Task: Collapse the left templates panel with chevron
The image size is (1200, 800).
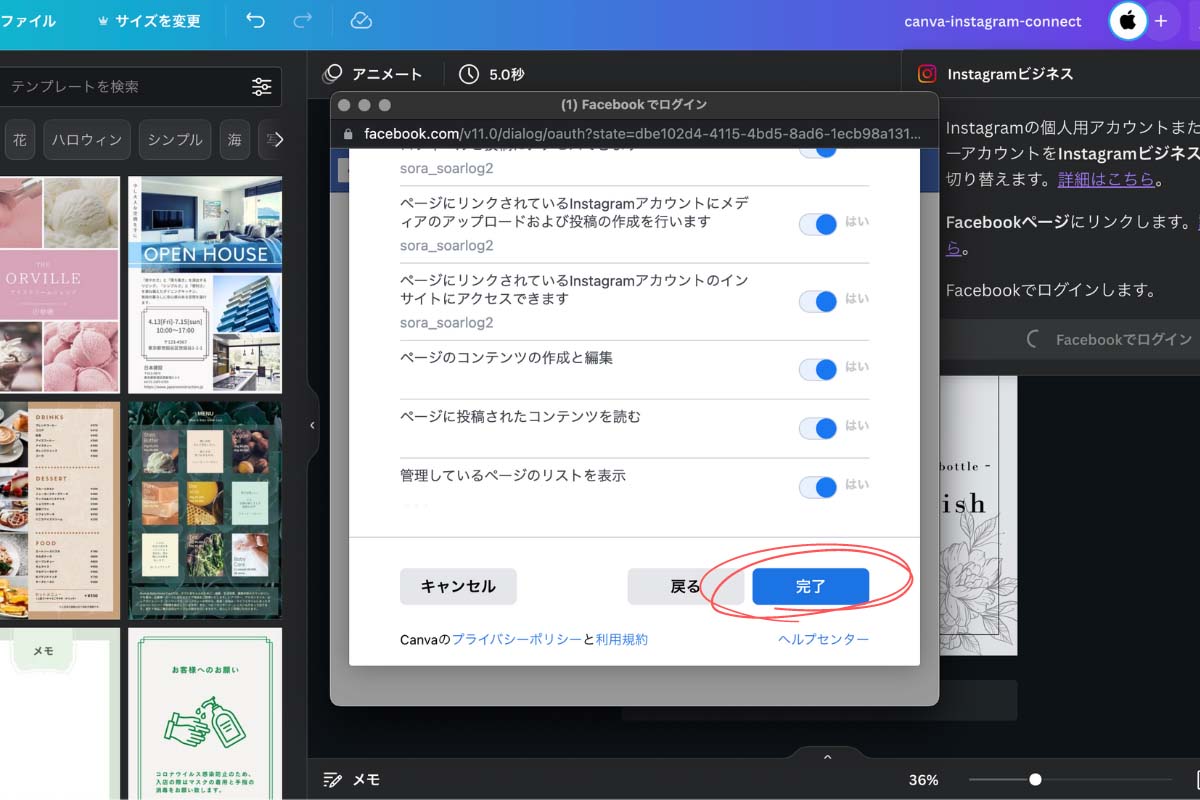Action: pyautogui.click(x=313, y=425)
